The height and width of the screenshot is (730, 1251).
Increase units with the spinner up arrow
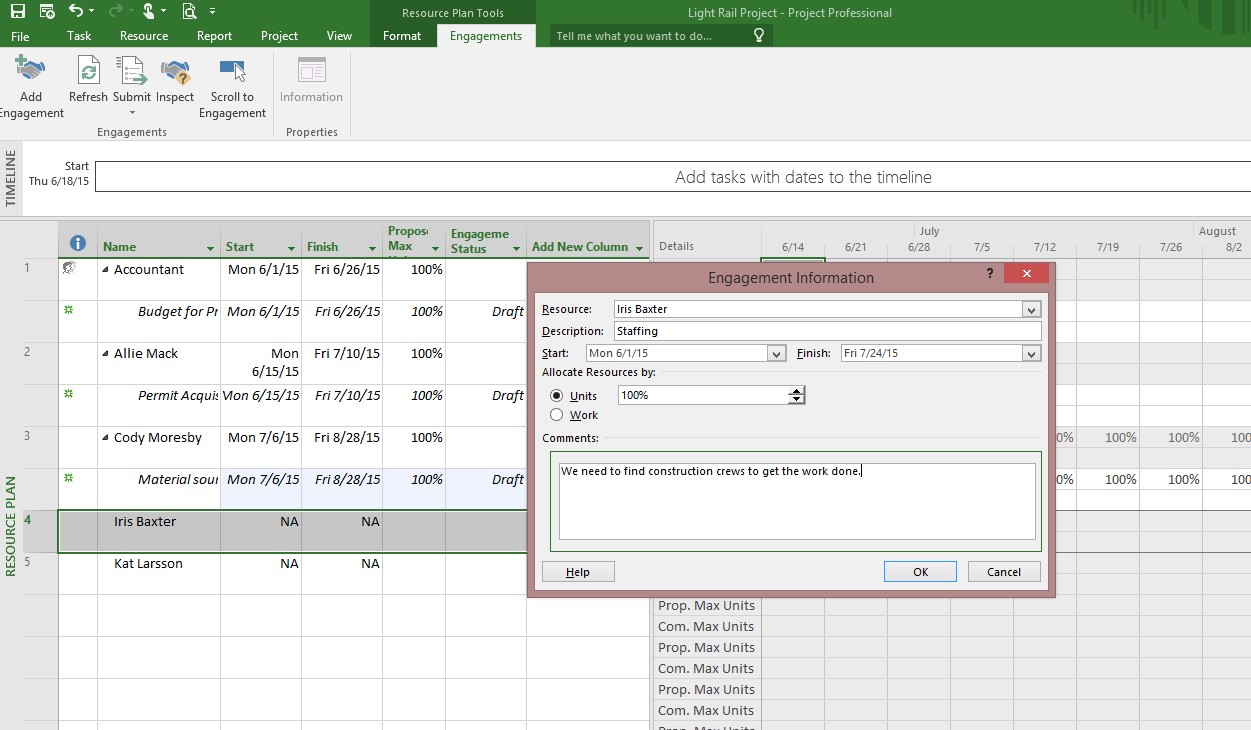coord(796,391)
